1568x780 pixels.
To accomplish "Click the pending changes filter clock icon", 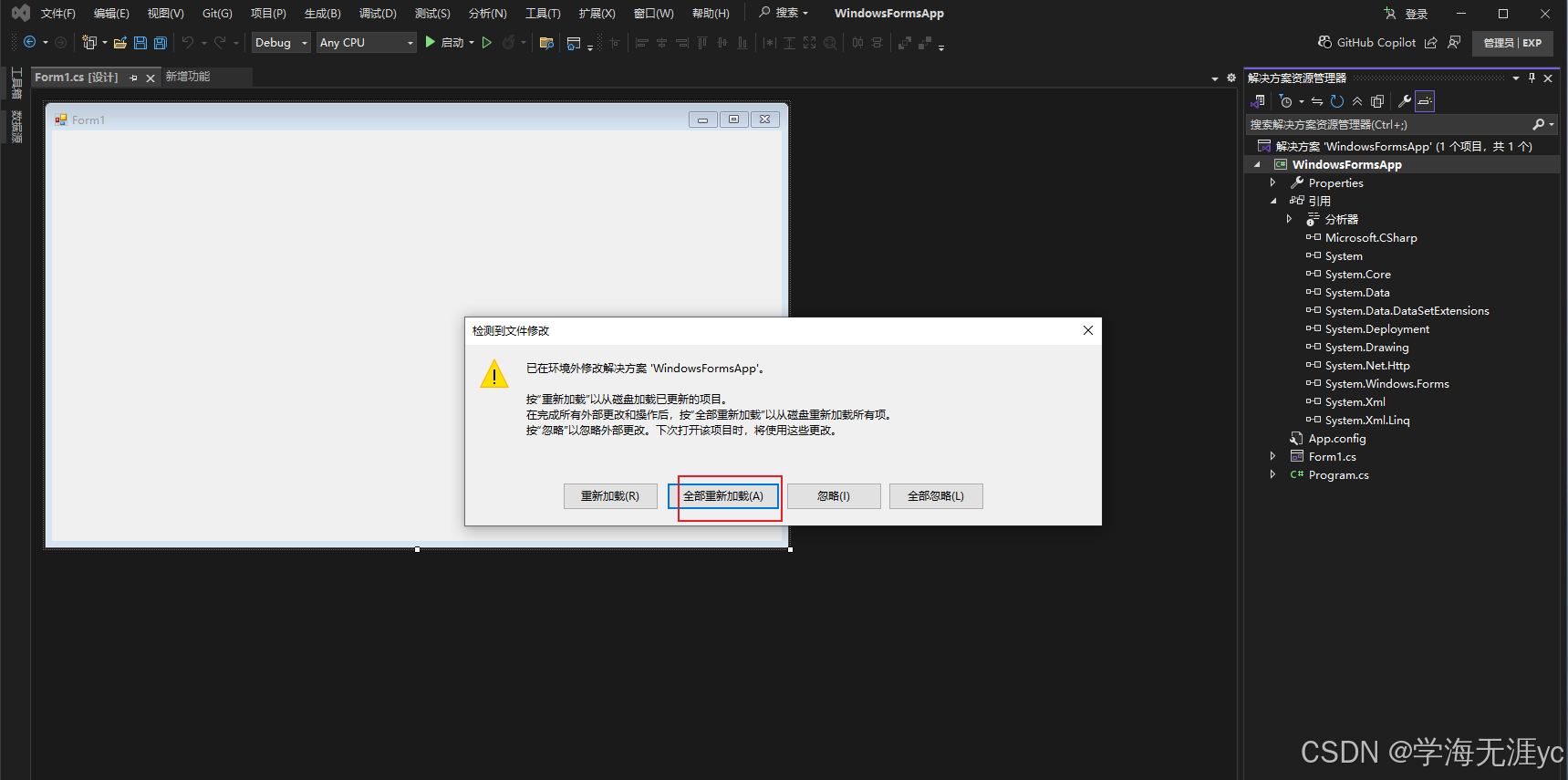I will [1286, 101].
